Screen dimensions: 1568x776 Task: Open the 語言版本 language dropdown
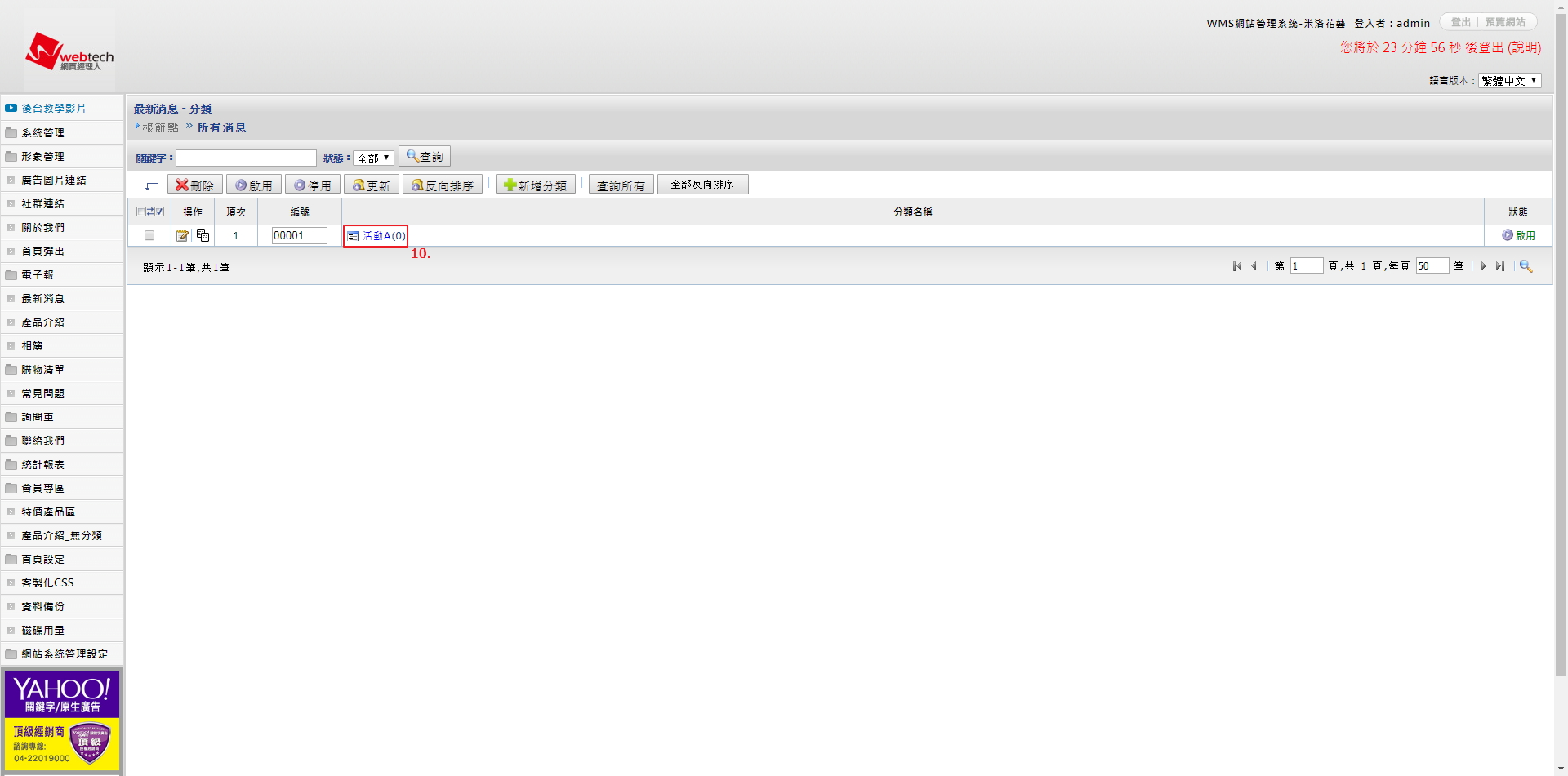pyautogui.click(x=1509, y=81)
